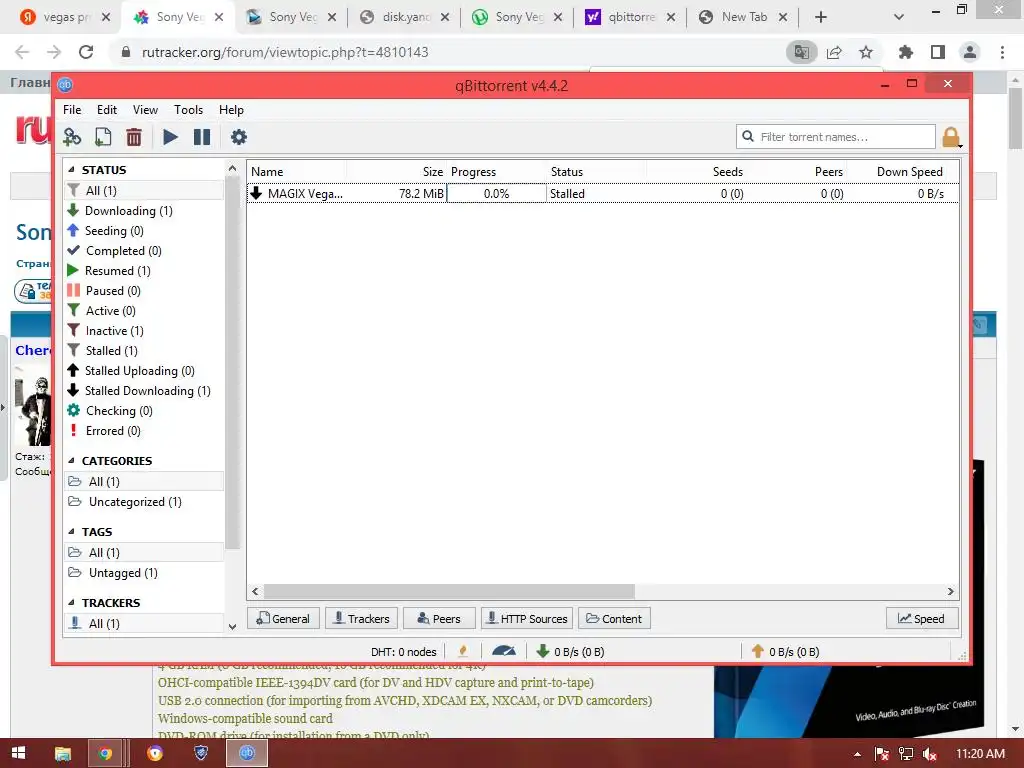The height and width of the screenshot is (768, 1024).
Task: Open the Tools menu
Action: 188,110
